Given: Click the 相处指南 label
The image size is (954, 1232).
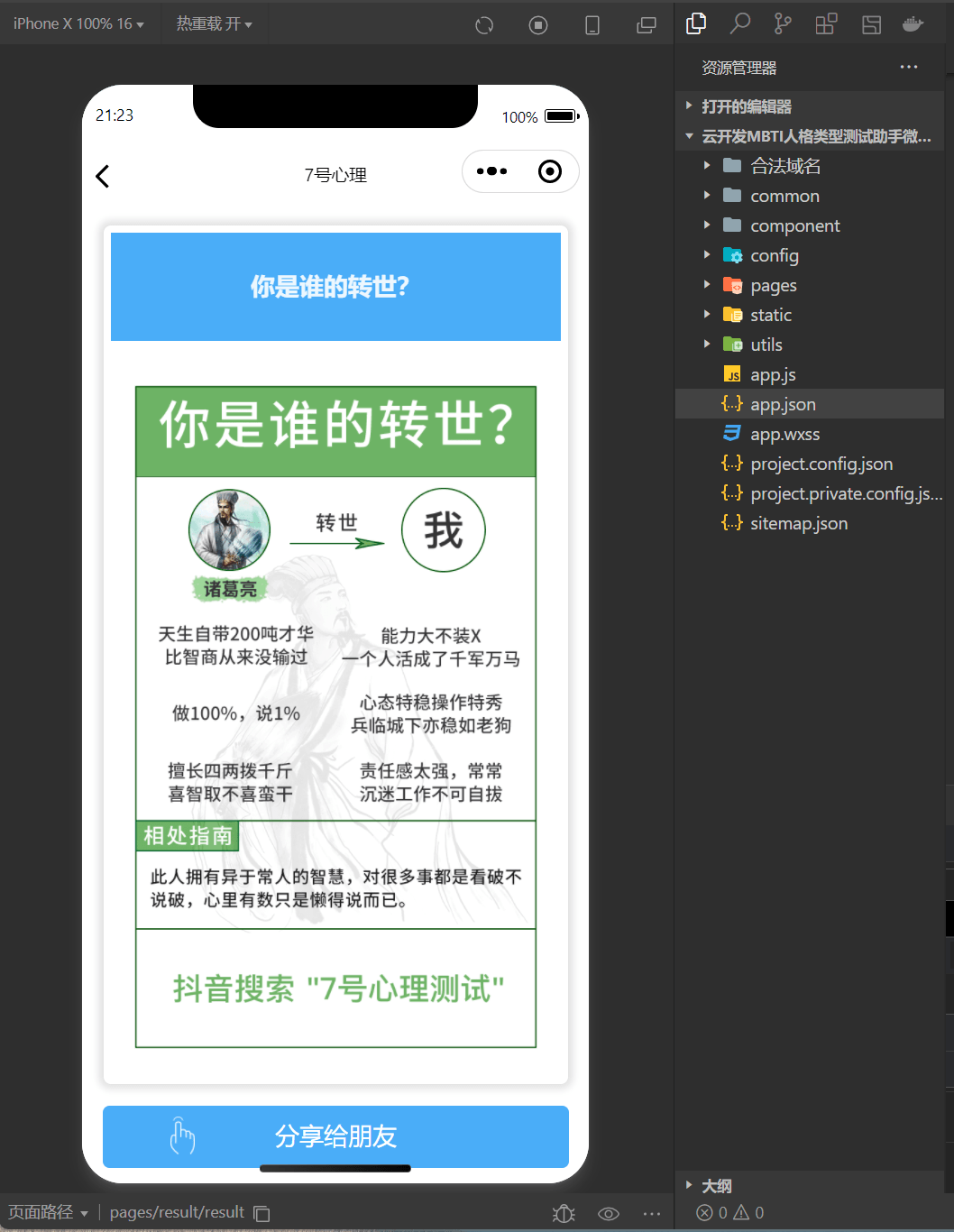Looking at the screenshot, I should (188, 836).
